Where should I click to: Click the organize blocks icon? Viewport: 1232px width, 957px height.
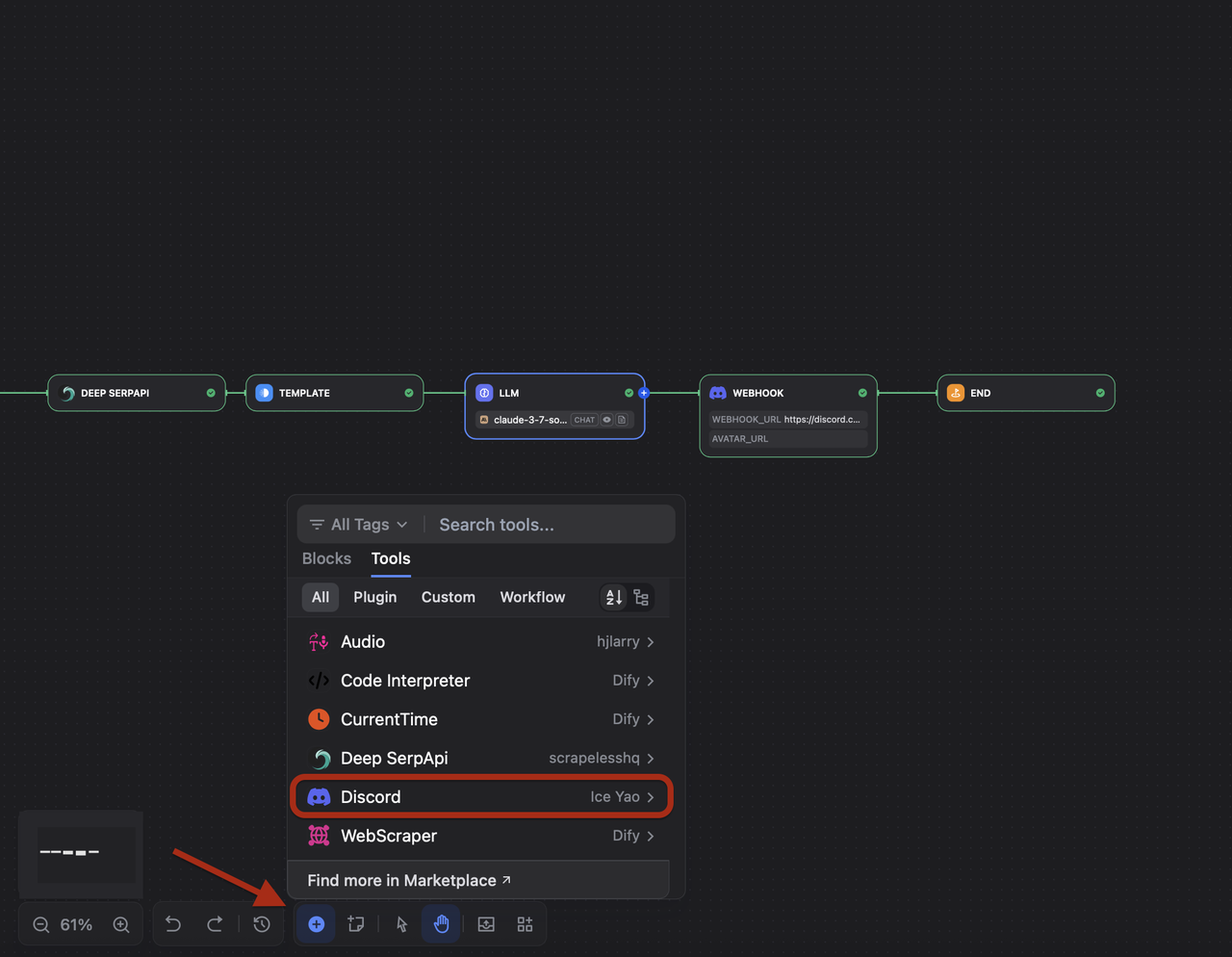[x=525, y=923]
